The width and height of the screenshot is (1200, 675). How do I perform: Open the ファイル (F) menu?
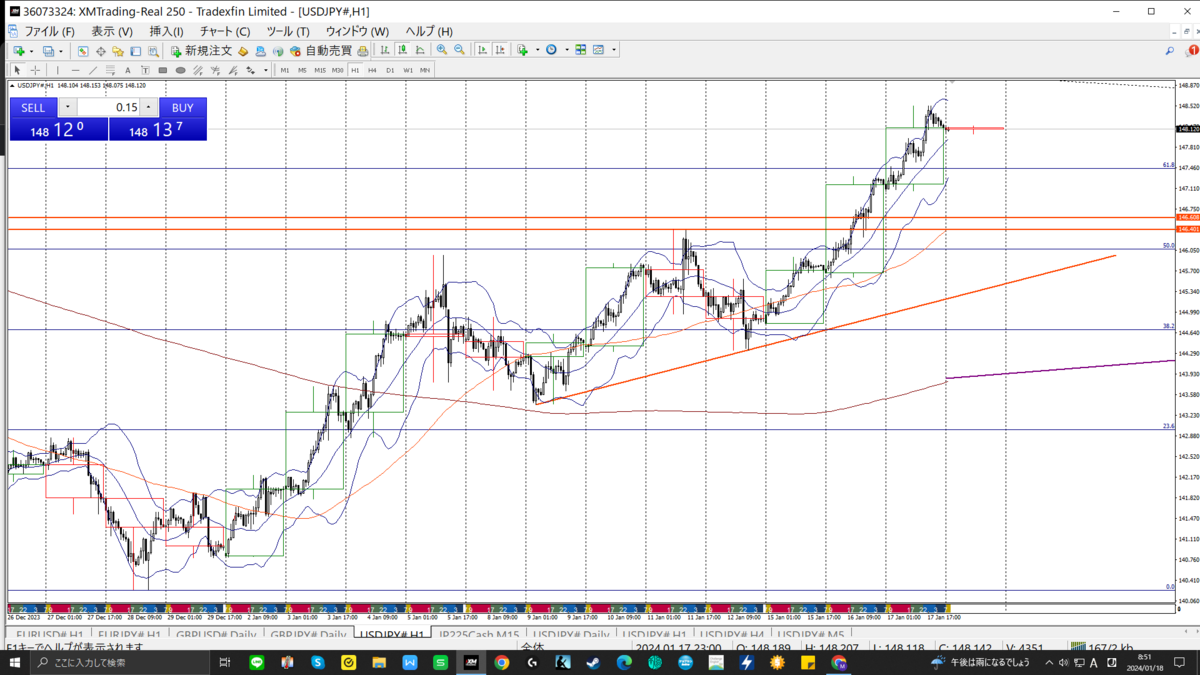click(x=49, y=31)
